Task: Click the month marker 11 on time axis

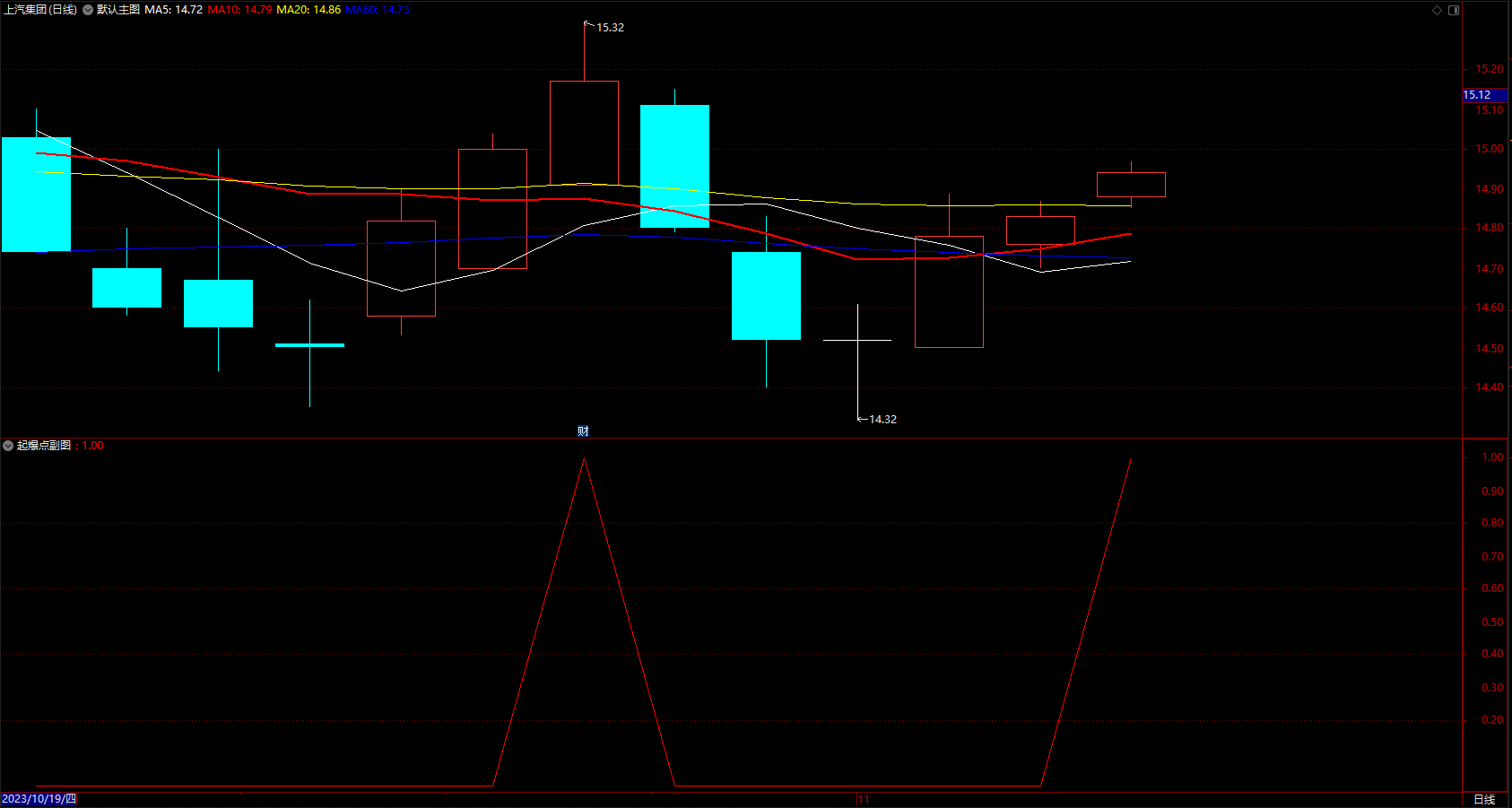Action: [x=864, y=800]
